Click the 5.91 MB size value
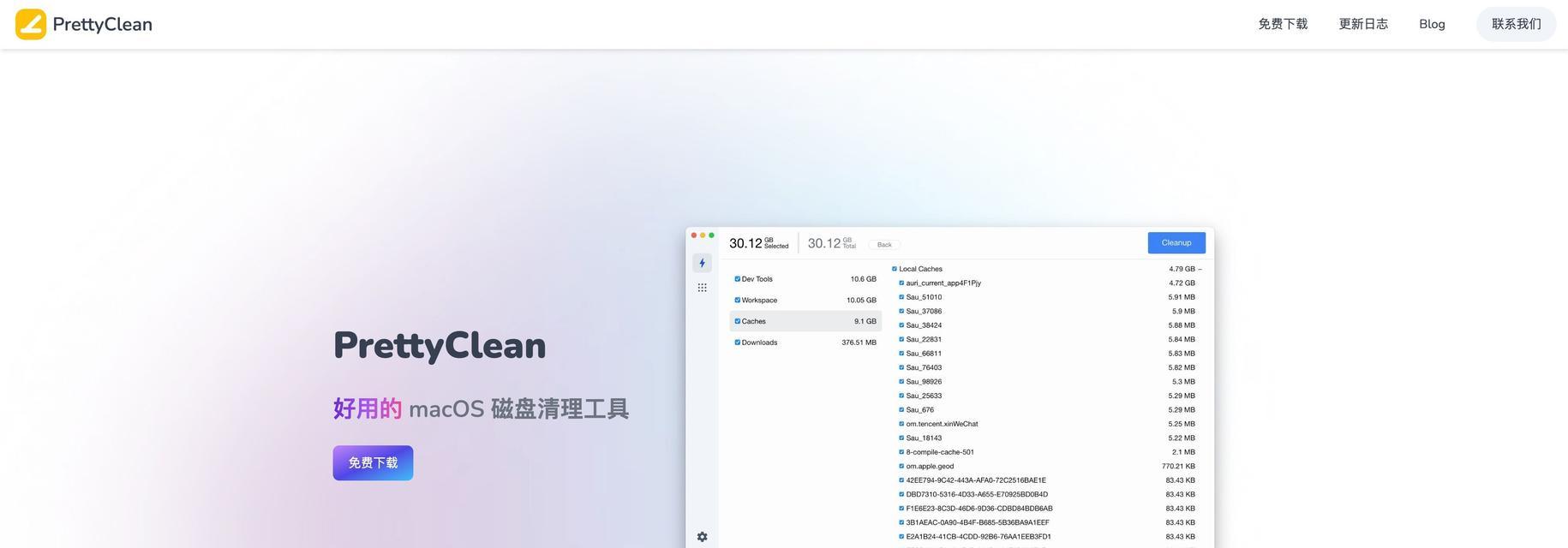 [x=1182, y=297]
